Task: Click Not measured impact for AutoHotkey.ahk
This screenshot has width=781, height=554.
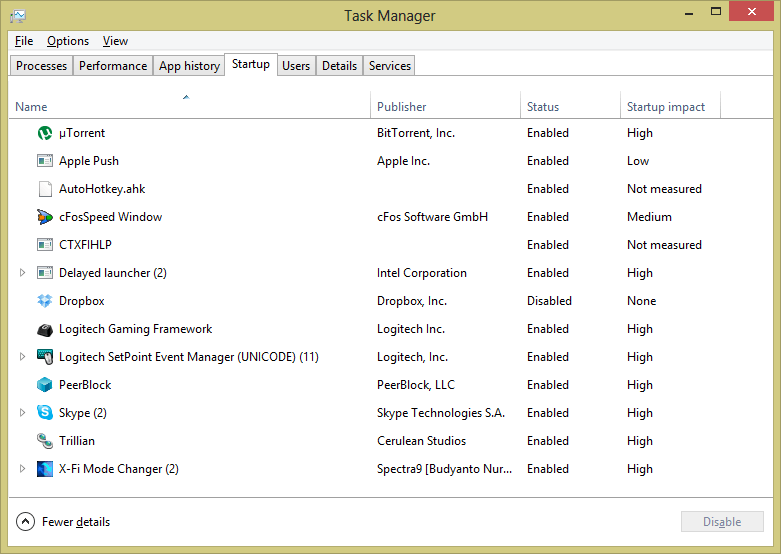Action: click(664, 189)
